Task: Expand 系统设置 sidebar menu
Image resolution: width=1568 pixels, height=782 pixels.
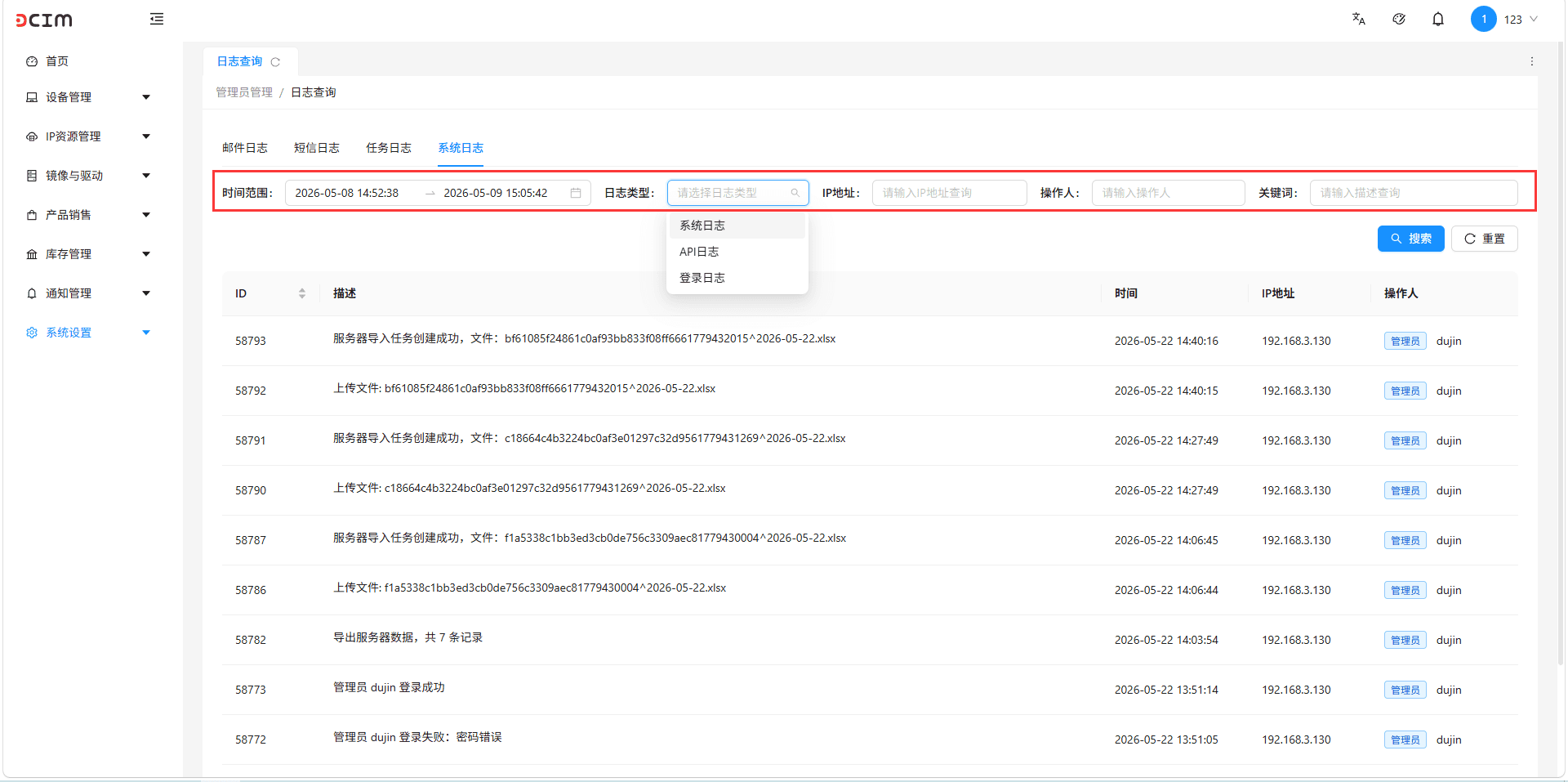Action: 88,333
